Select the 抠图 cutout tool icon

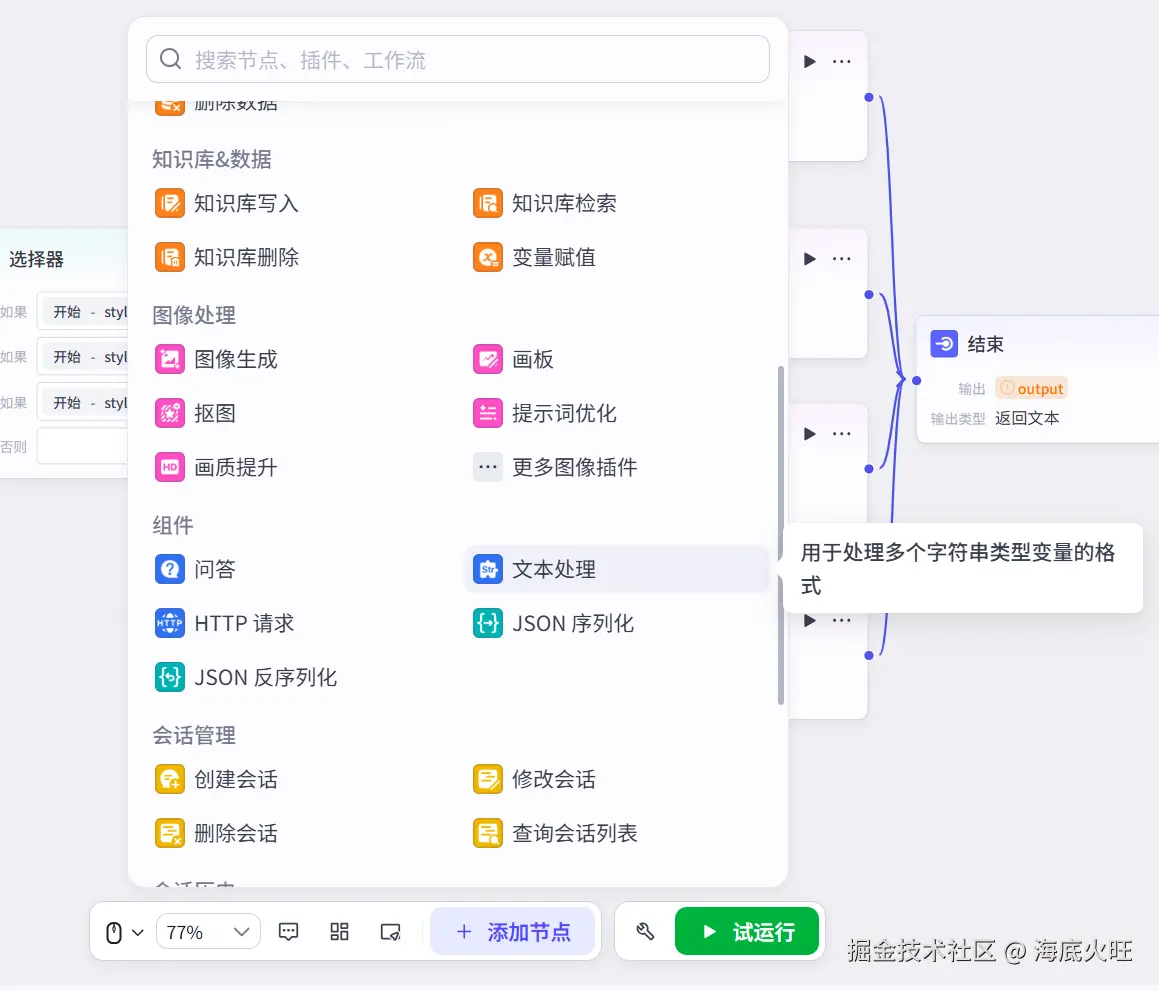click(x=169, y=413)
